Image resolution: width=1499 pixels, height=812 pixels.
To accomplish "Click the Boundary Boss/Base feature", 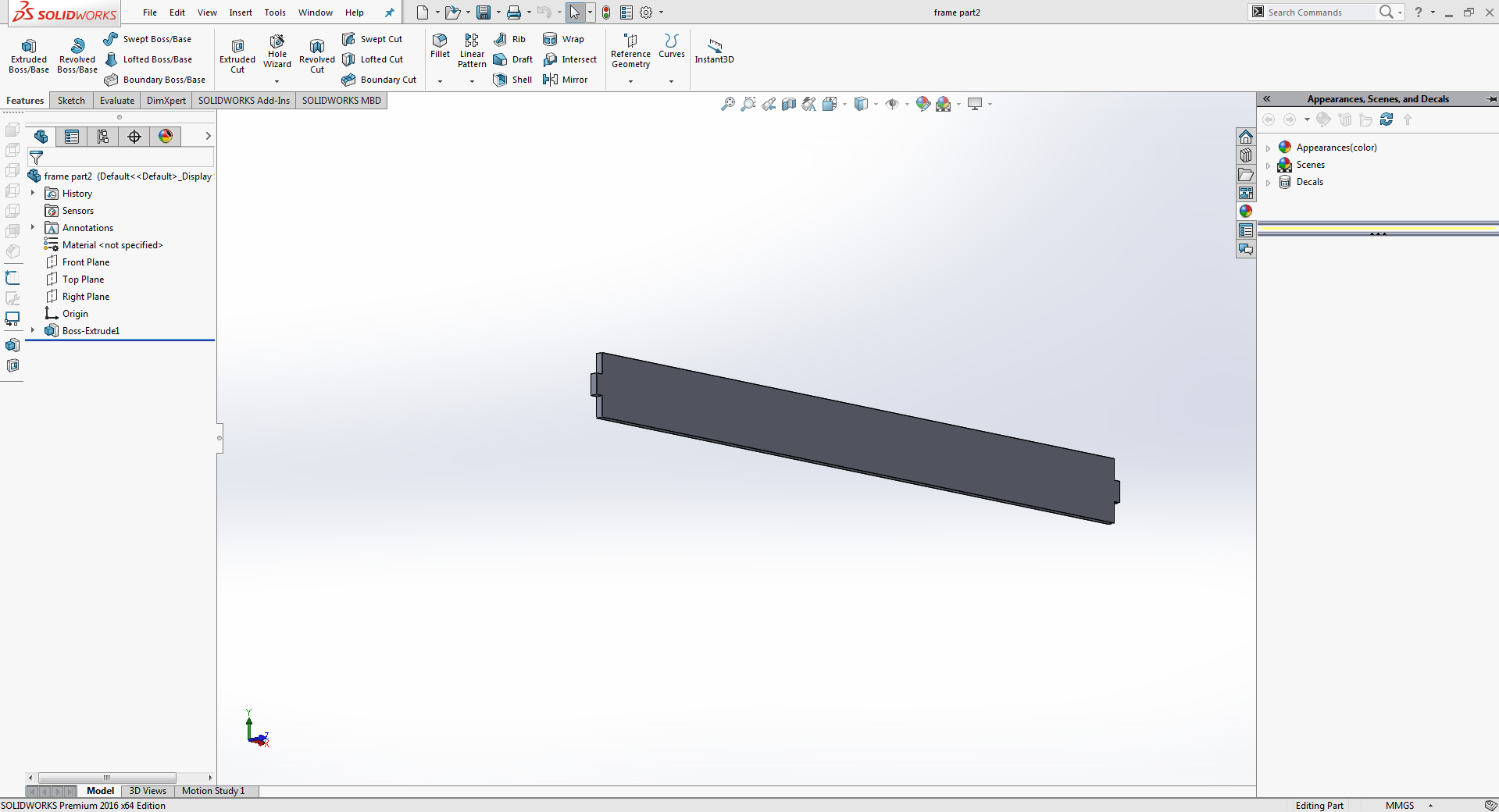I will tap(154, 80).
